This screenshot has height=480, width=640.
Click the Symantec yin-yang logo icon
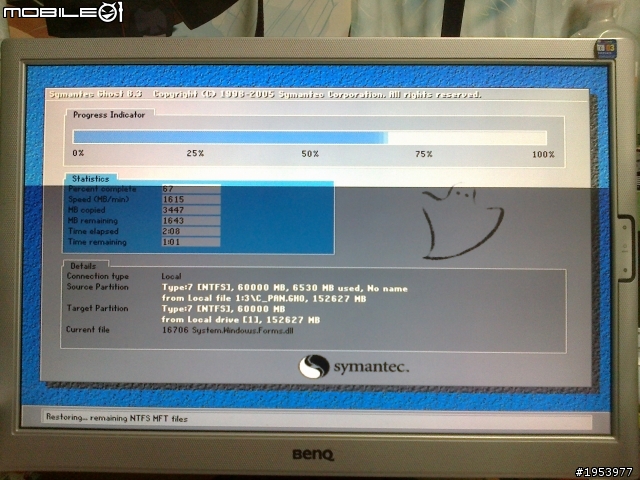(x=313, y=366)
